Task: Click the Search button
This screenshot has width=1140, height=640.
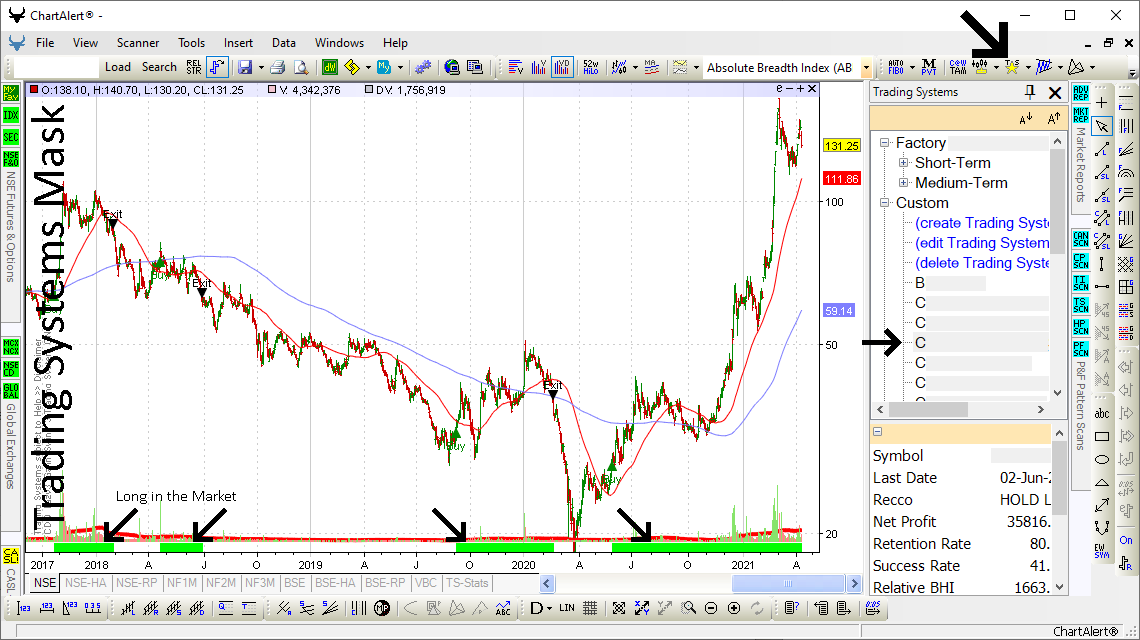Action: [159, 67]
